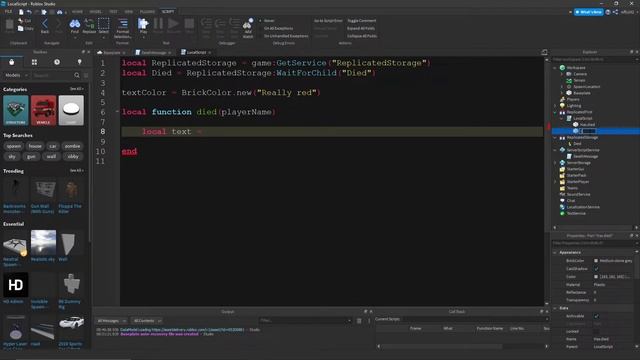Click the BrickColor swatch in Properties
This screenshot has height=360, width=640.
tap(596, 260)
